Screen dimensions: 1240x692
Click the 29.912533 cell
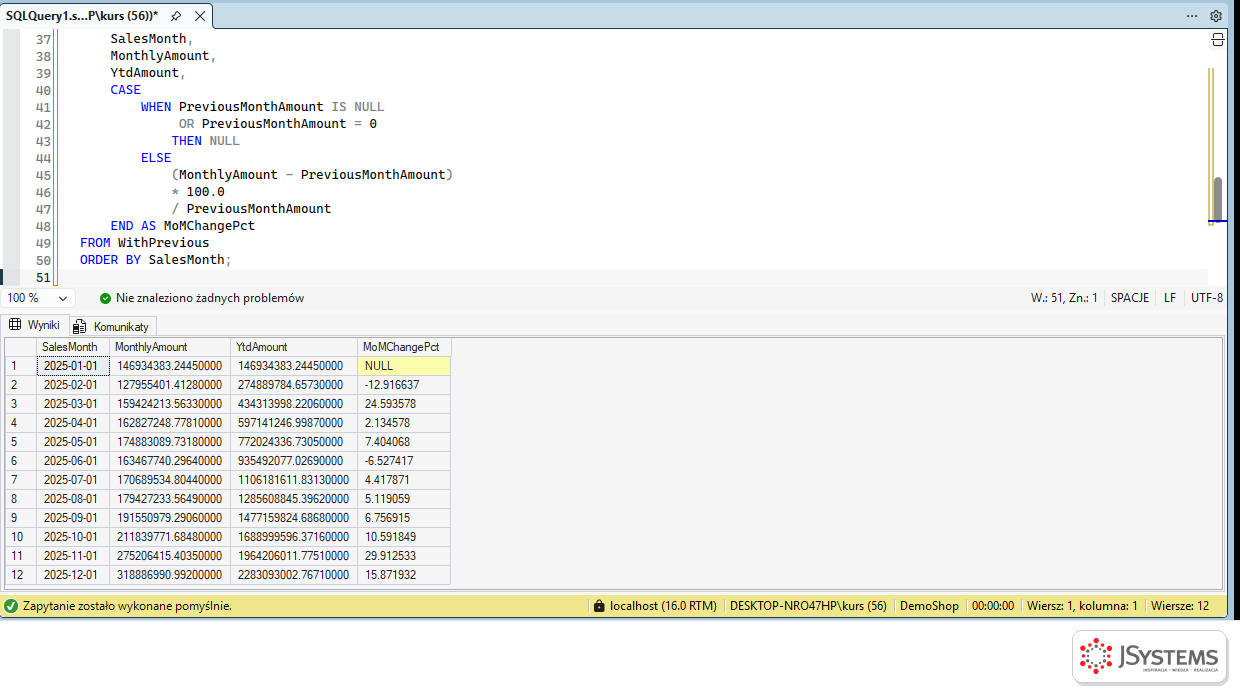pos(404,556)
